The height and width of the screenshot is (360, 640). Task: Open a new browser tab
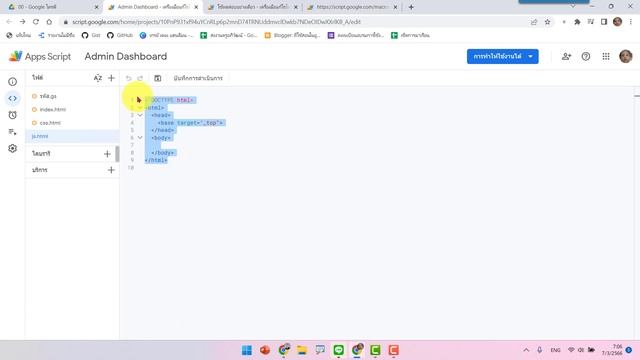tap(411, 7)
